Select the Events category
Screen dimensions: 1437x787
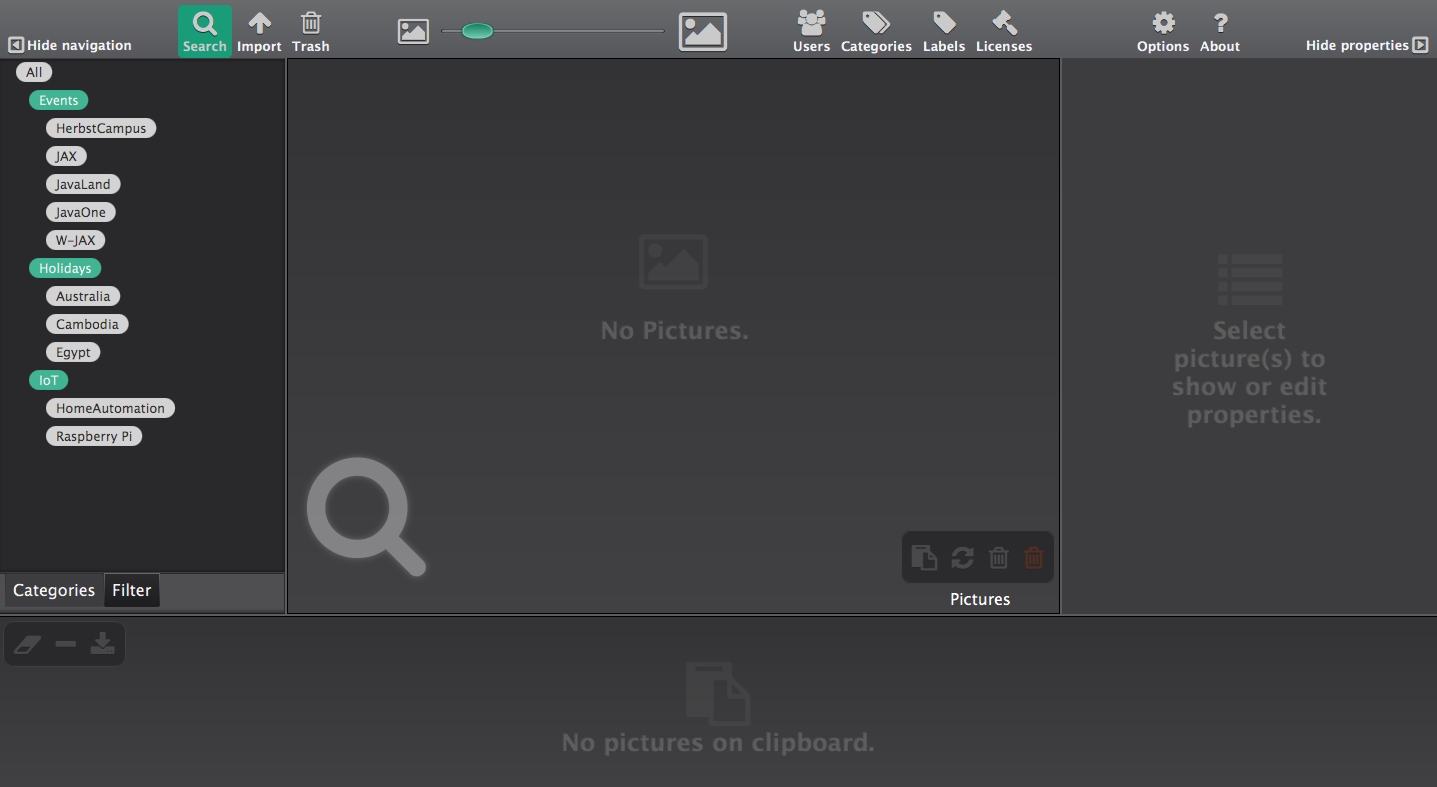tap(59, 100)
